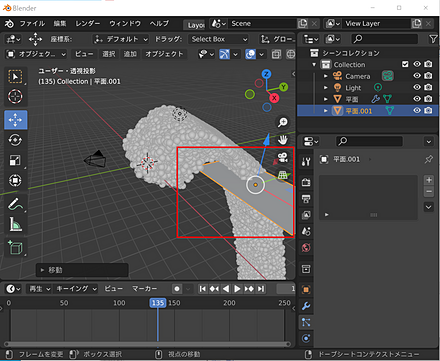This screenshot has width=440, height=361.
Task: Activate the Cursor tool
Action: 15,97
